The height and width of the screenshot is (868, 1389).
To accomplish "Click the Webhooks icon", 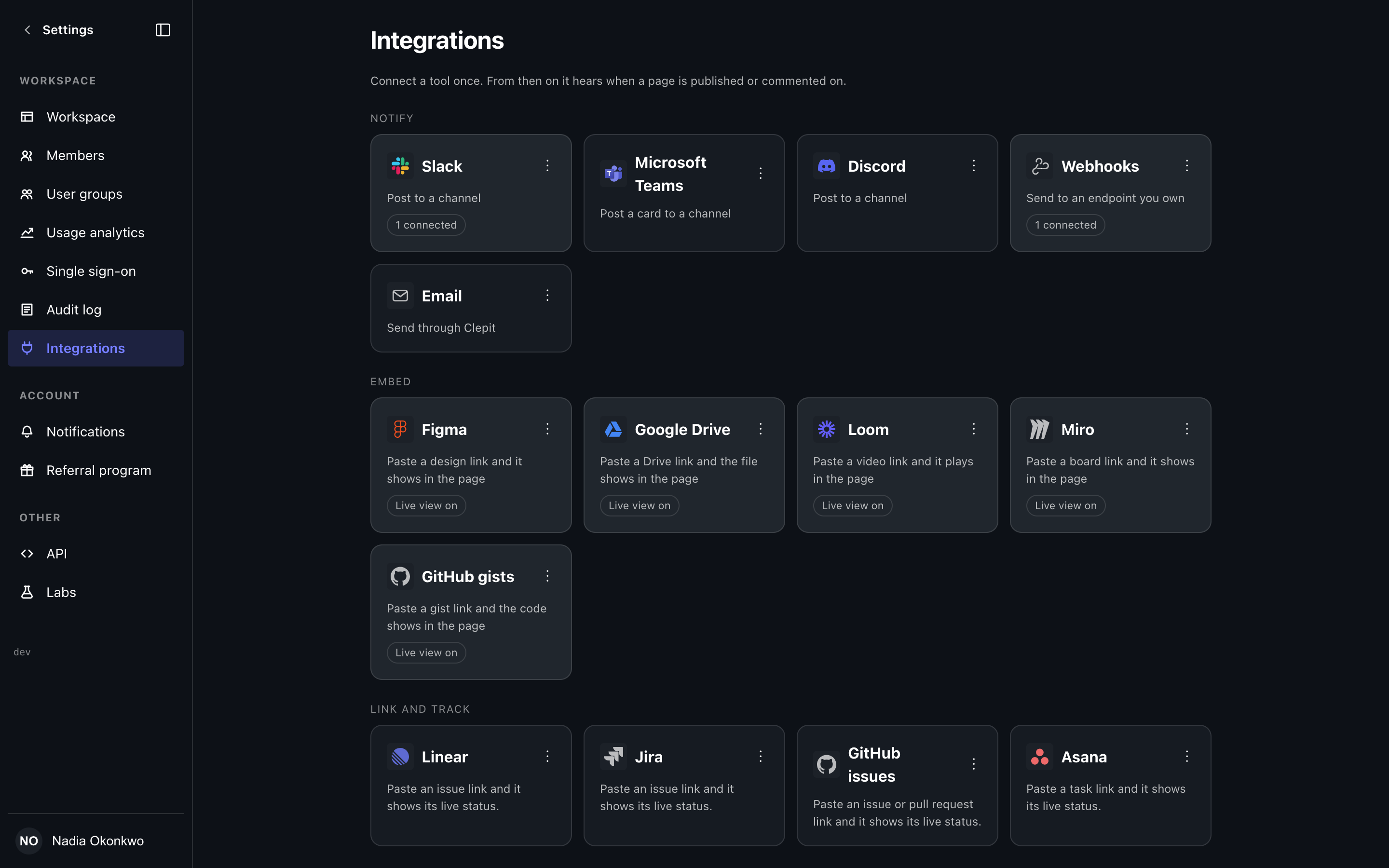I will 1039,166.
